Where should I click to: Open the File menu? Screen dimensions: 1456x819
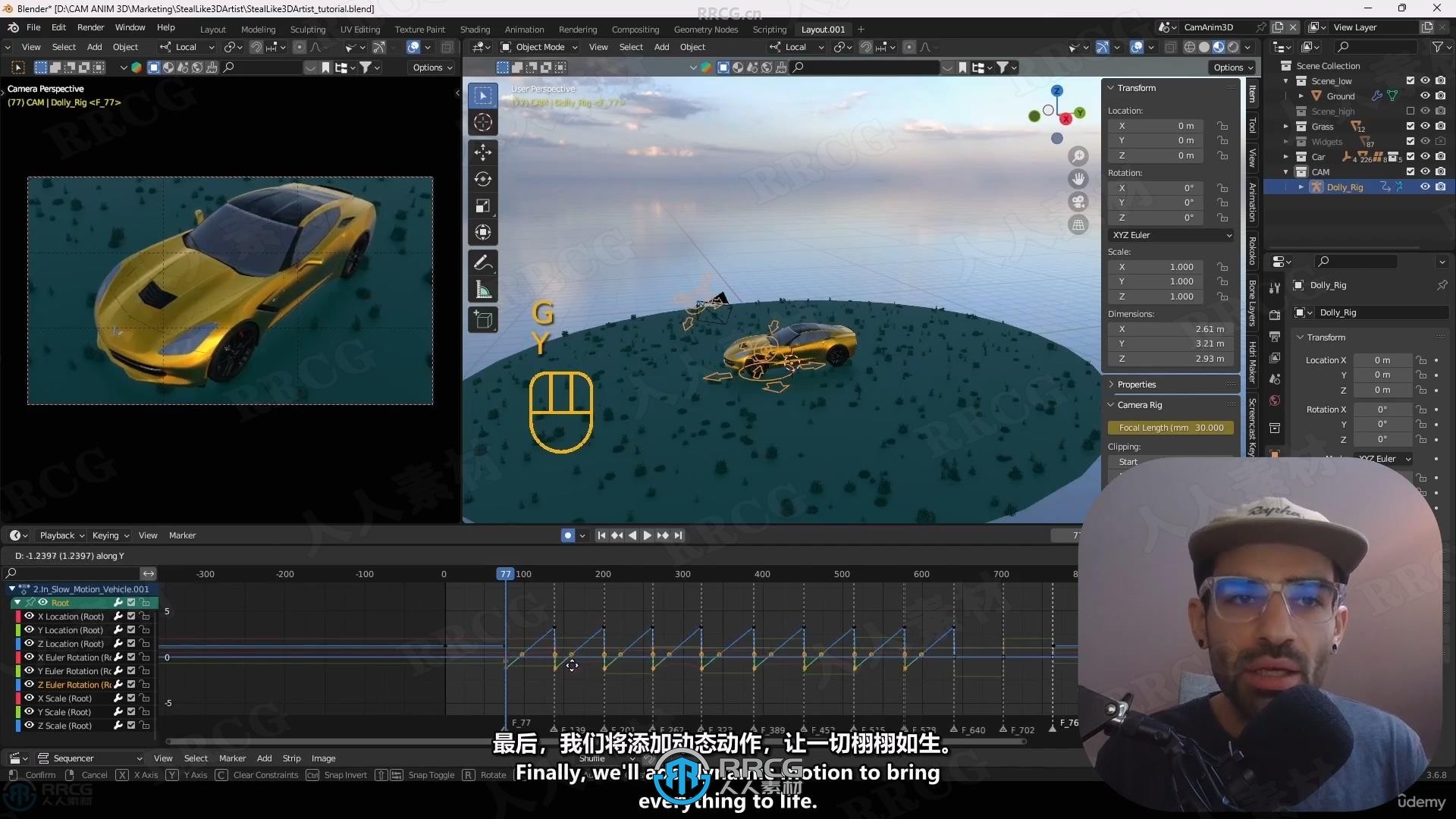pyautogui.click(x=33, y=27)
